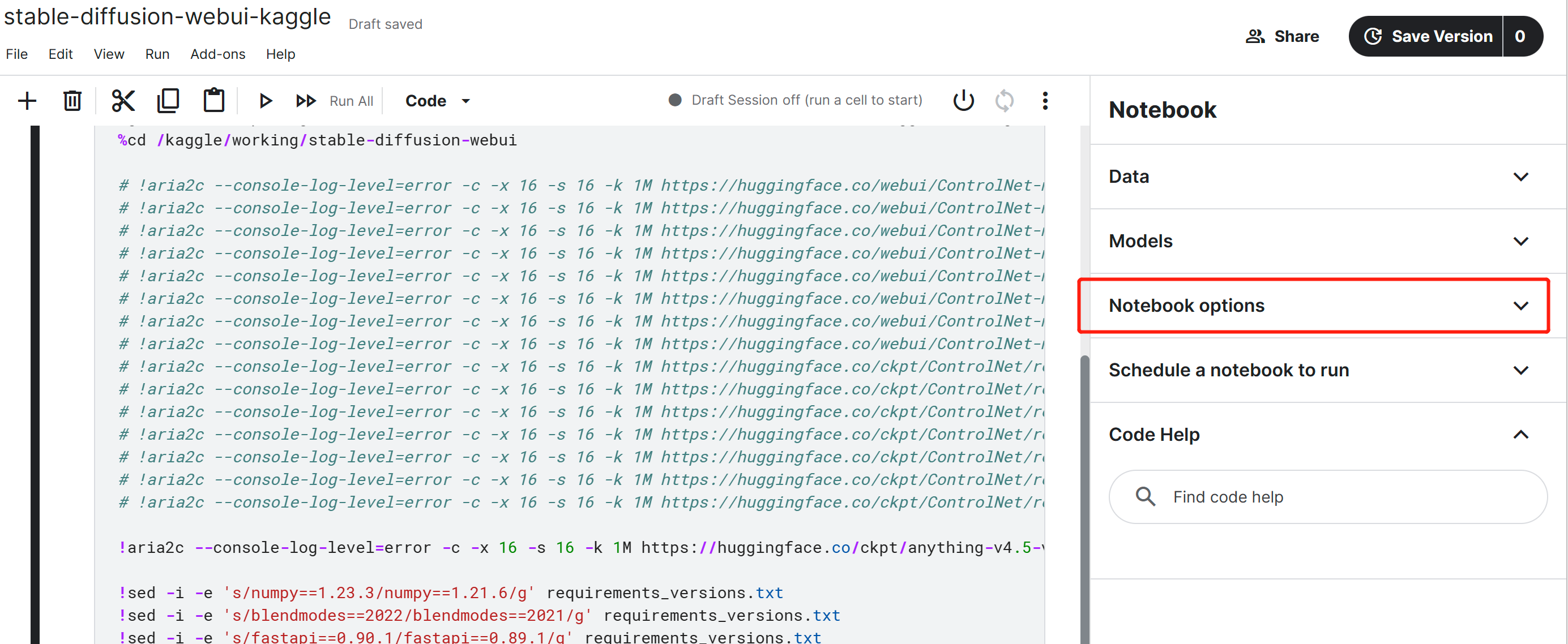Add a new cell with plus icon

point(27,101)
